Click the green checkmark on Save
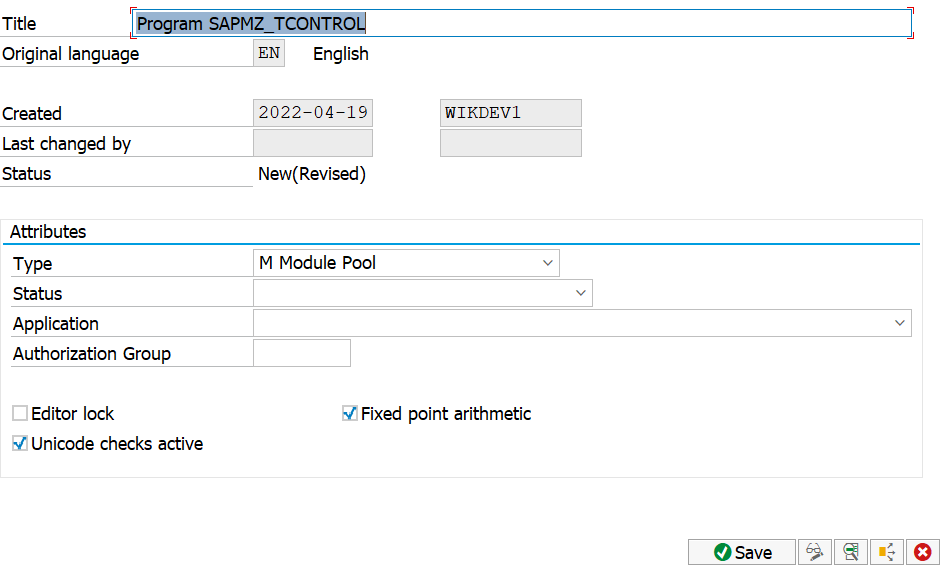The image size is (942, 569). (x=722, y=552)
